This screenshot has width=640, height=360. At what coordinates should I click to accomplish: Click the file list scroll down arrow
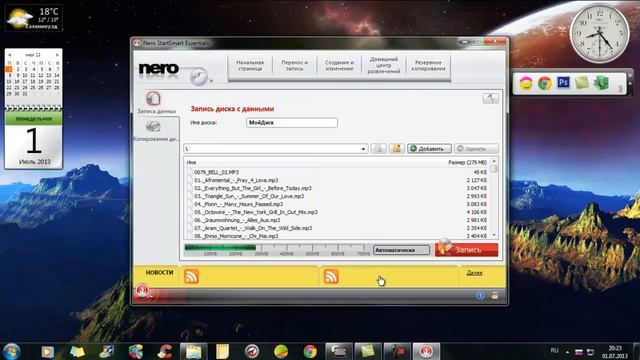(494, 235)
